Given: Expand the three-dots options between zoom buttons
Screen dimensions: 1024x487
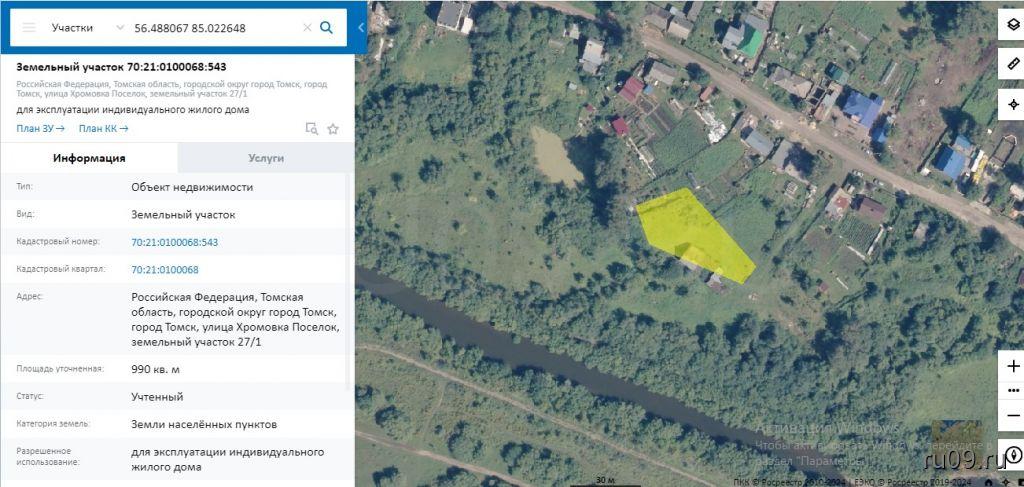Looking at the screenshot, I should [1012, 390].
